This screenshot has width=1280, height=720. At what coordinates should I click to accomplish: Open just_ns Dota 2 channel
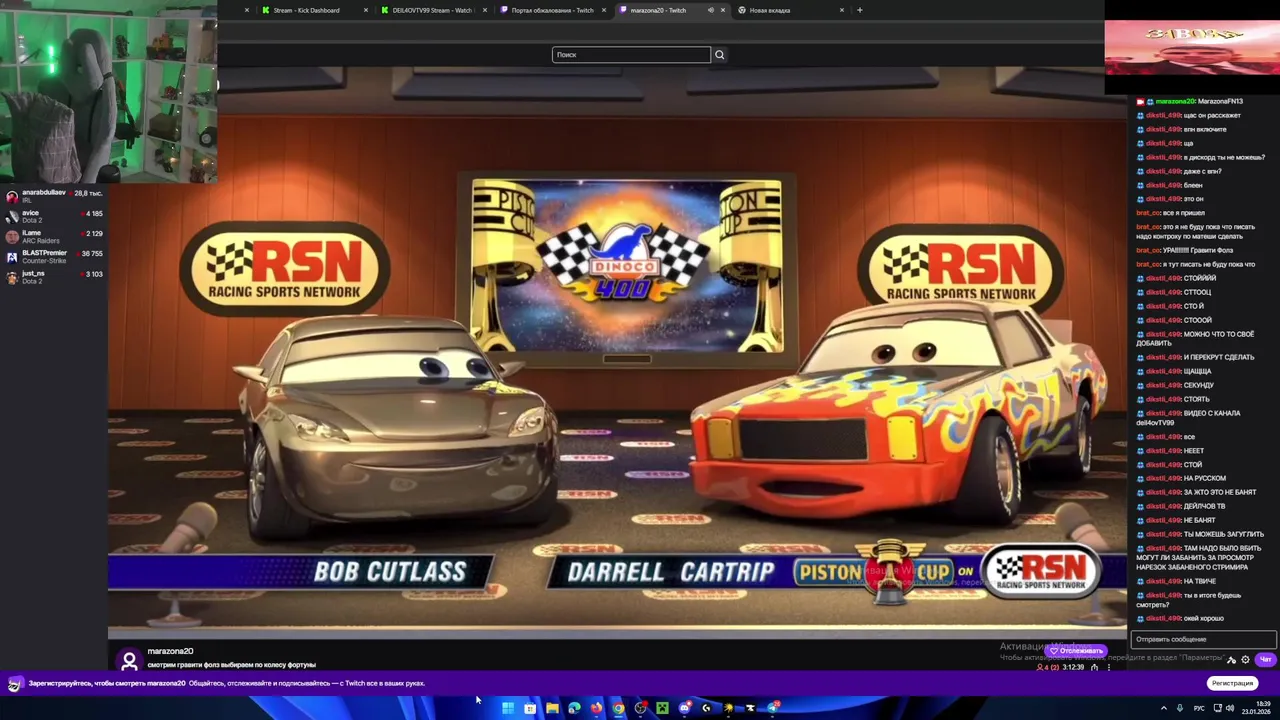[x=55, y=276]
